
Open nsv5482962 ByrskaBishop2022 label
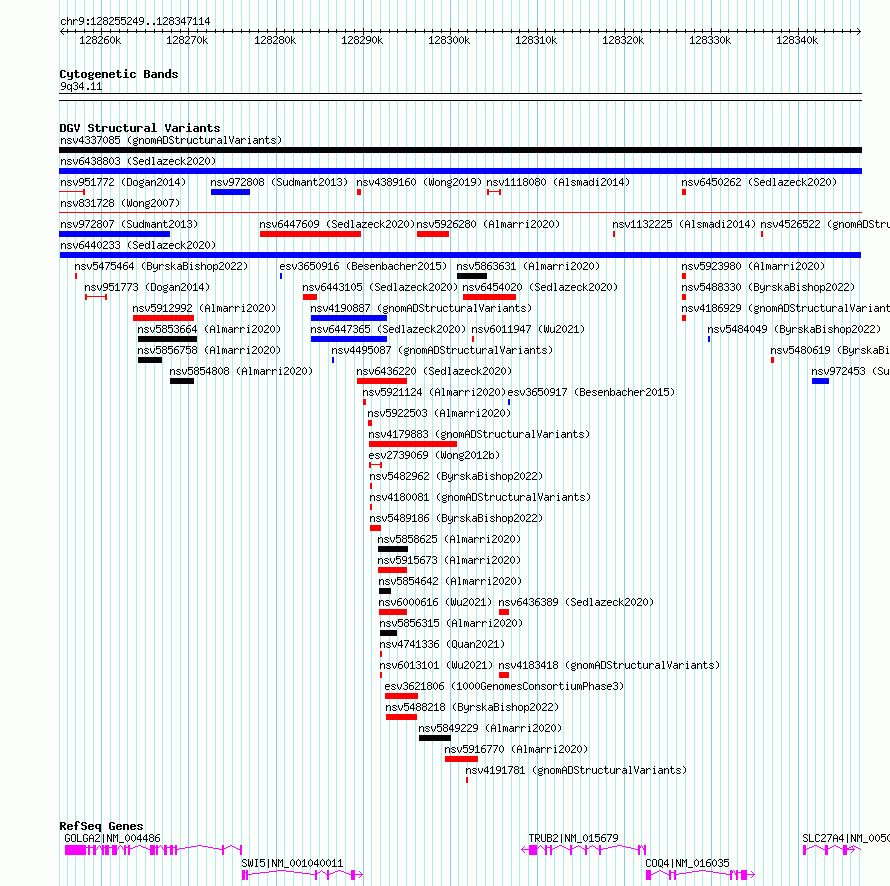pos(456,476)
